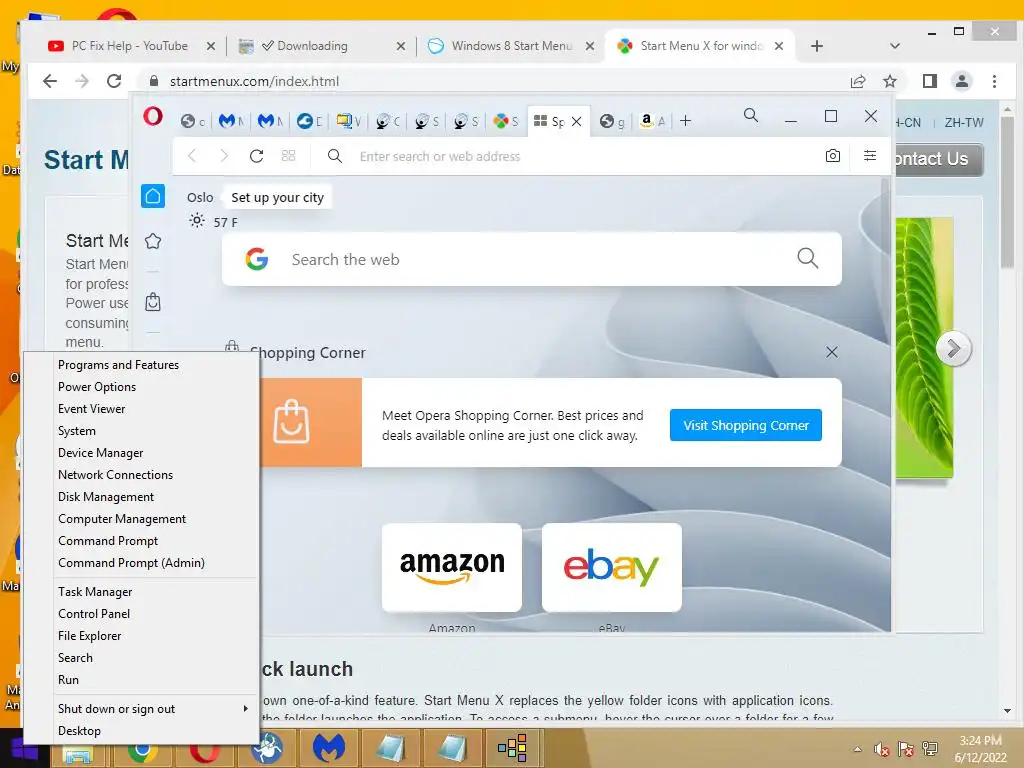Switch to Downloading tab in Chrome
1024x768 pixels.
point(312,46)
